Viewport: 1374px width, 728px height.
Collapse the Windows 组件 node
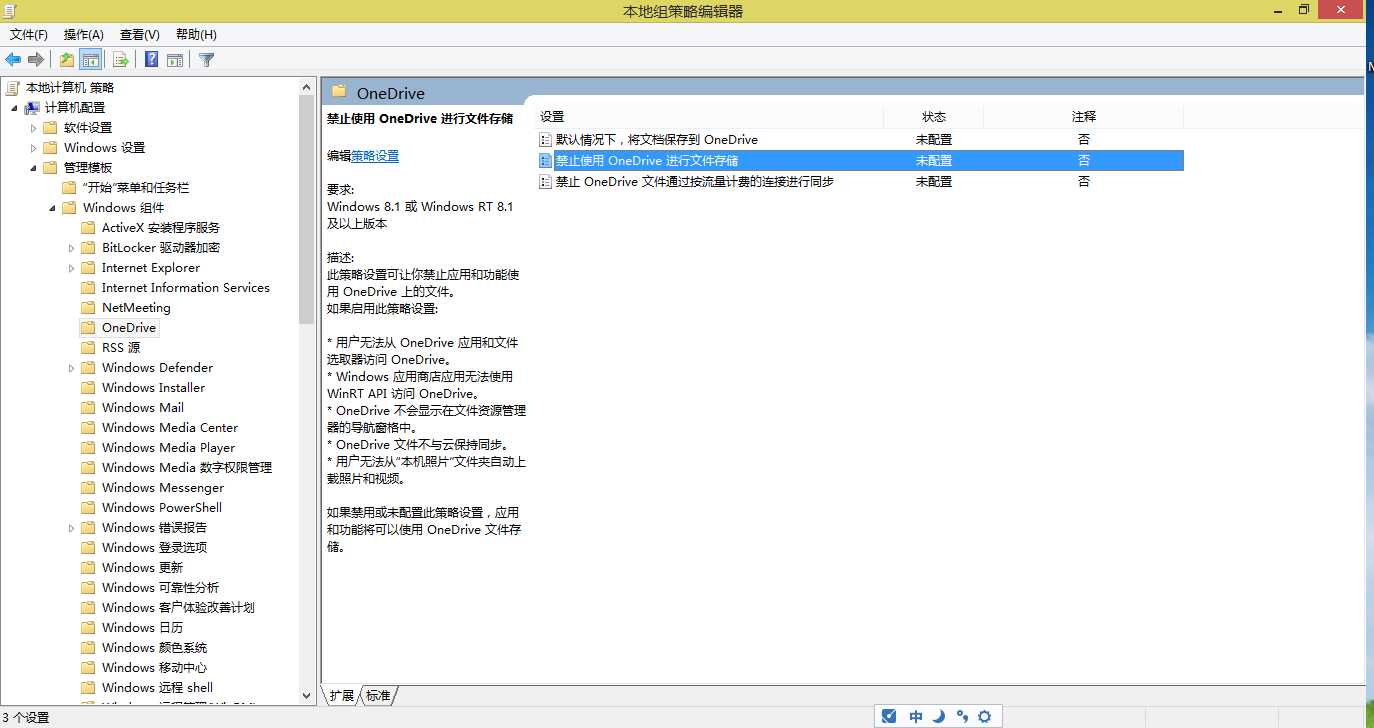(52, 208)
